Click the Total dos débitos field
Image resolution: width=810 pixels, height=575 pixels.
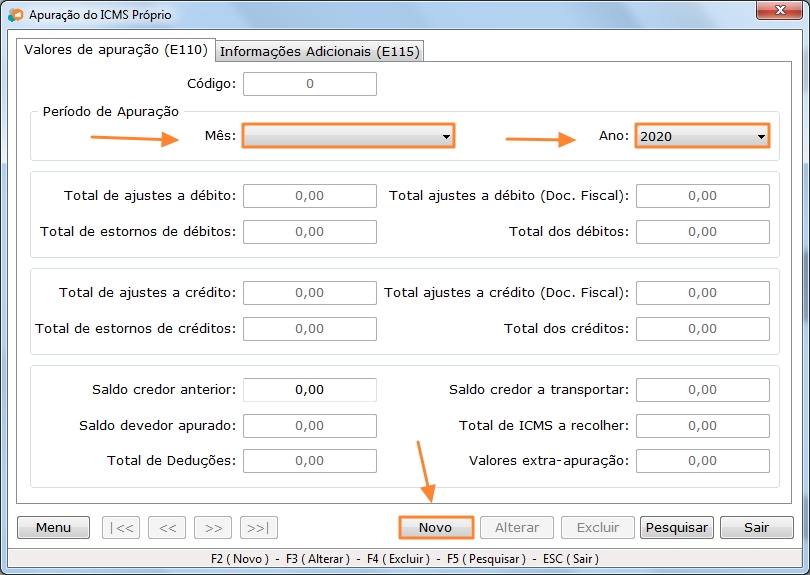(x=703, y=232)
